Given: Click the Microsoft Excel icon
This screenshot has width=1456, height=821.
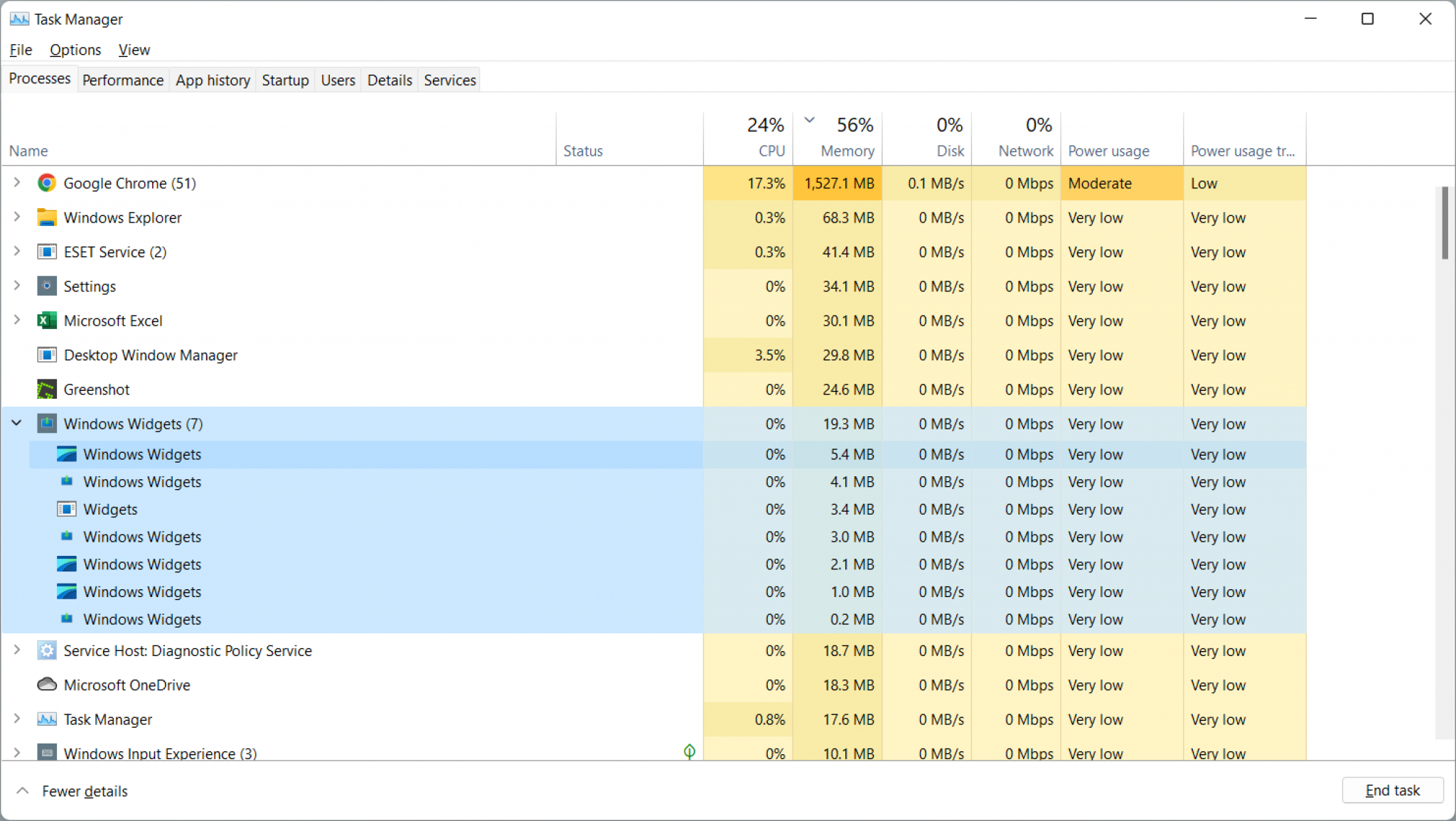Looking at the screenshot, I should (46, 321).
